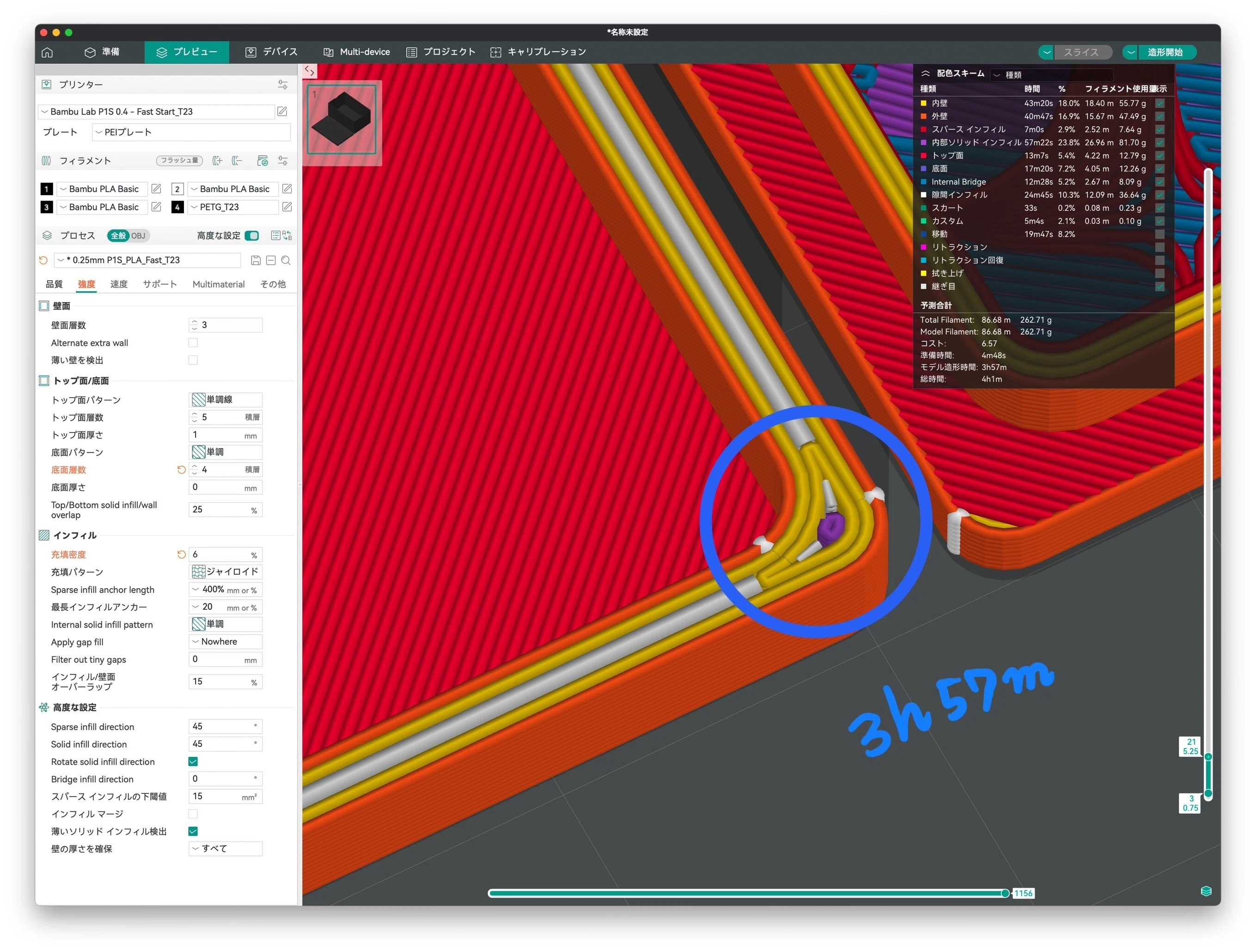Reset the process preset changes icon

click(43, 260)
